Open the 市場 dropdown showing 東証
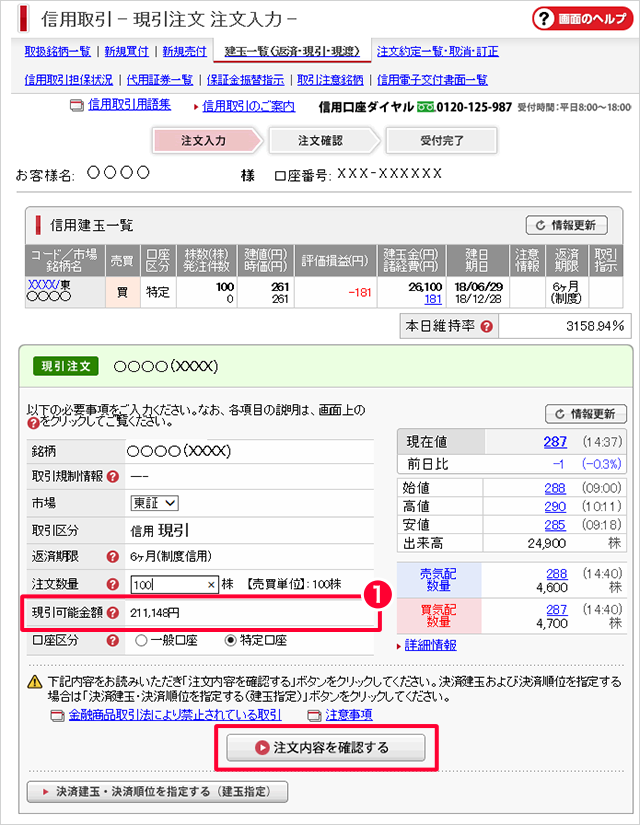Image resolution: width=640 pixels, height=825 pixels. click(x=155, y=503)
